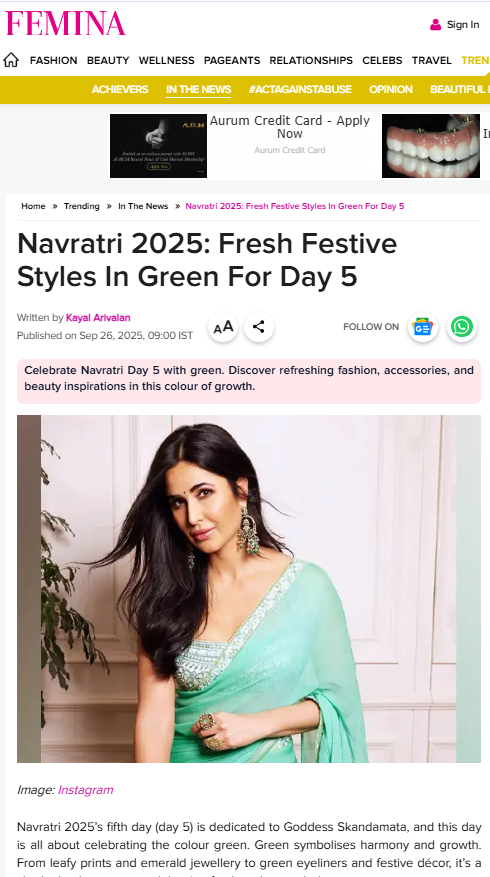
Task: Click the Trending breadcrumb link
Action: [82, 206]
